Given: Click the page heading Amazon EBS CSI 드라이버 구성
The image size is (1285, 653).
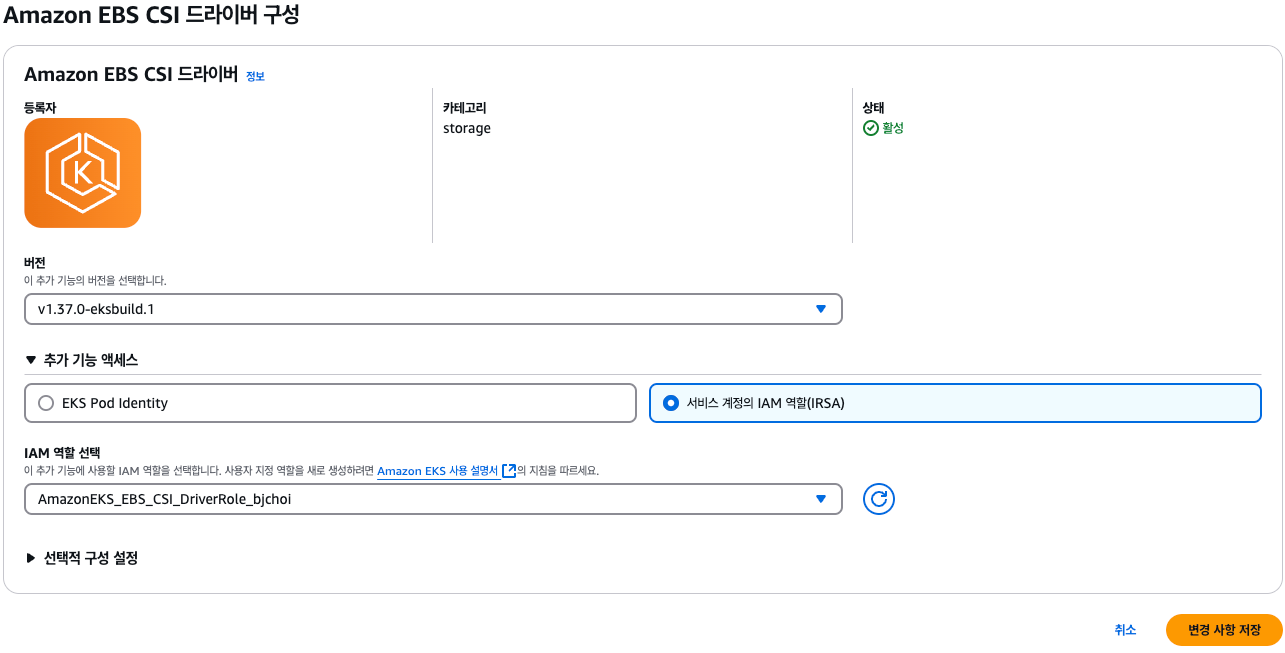Looking at the screenshot, I should (151, 16).
